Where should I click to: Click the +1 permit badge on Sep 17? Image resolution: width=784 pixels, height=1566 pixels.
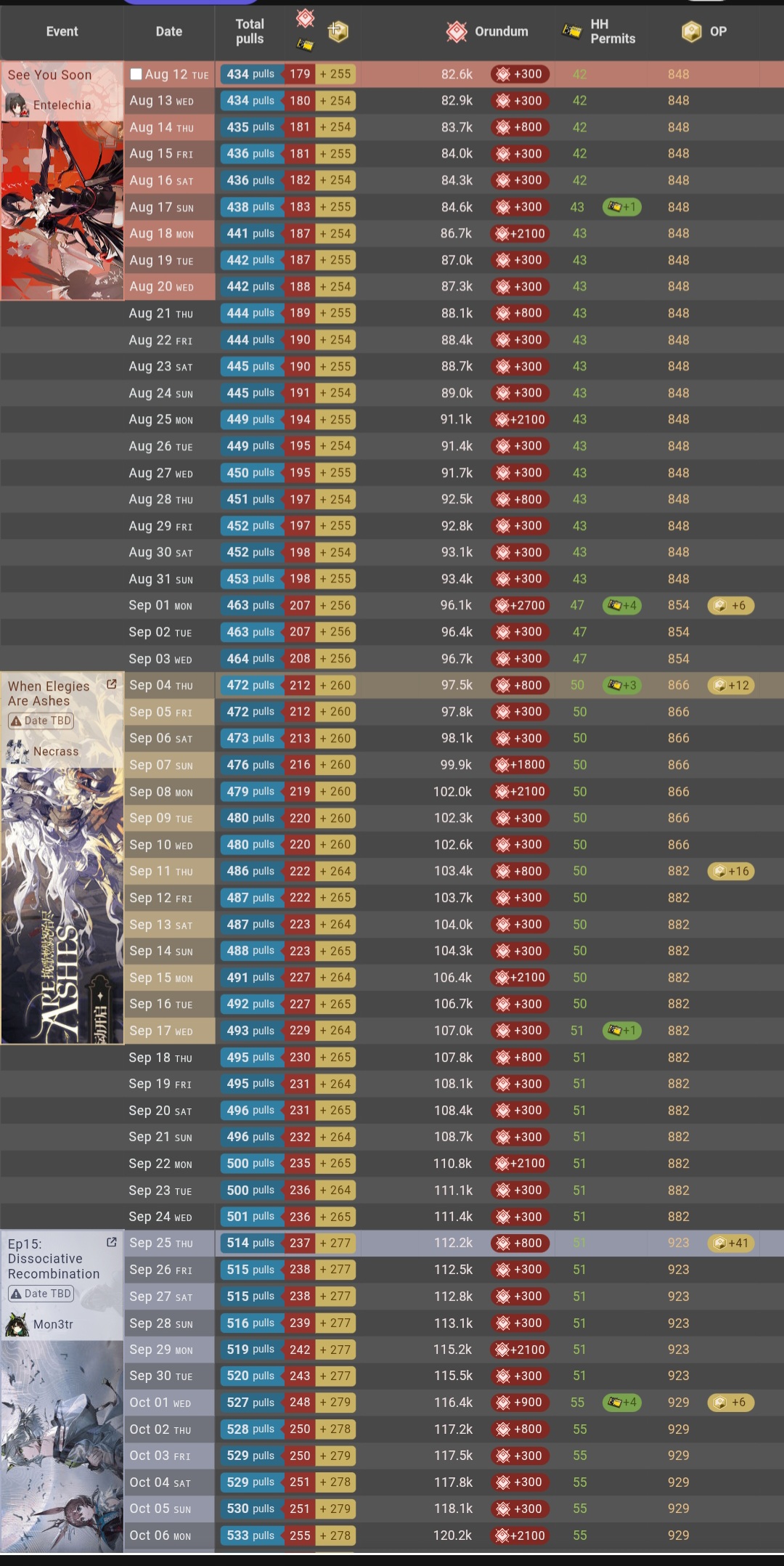pos(622,1030)
